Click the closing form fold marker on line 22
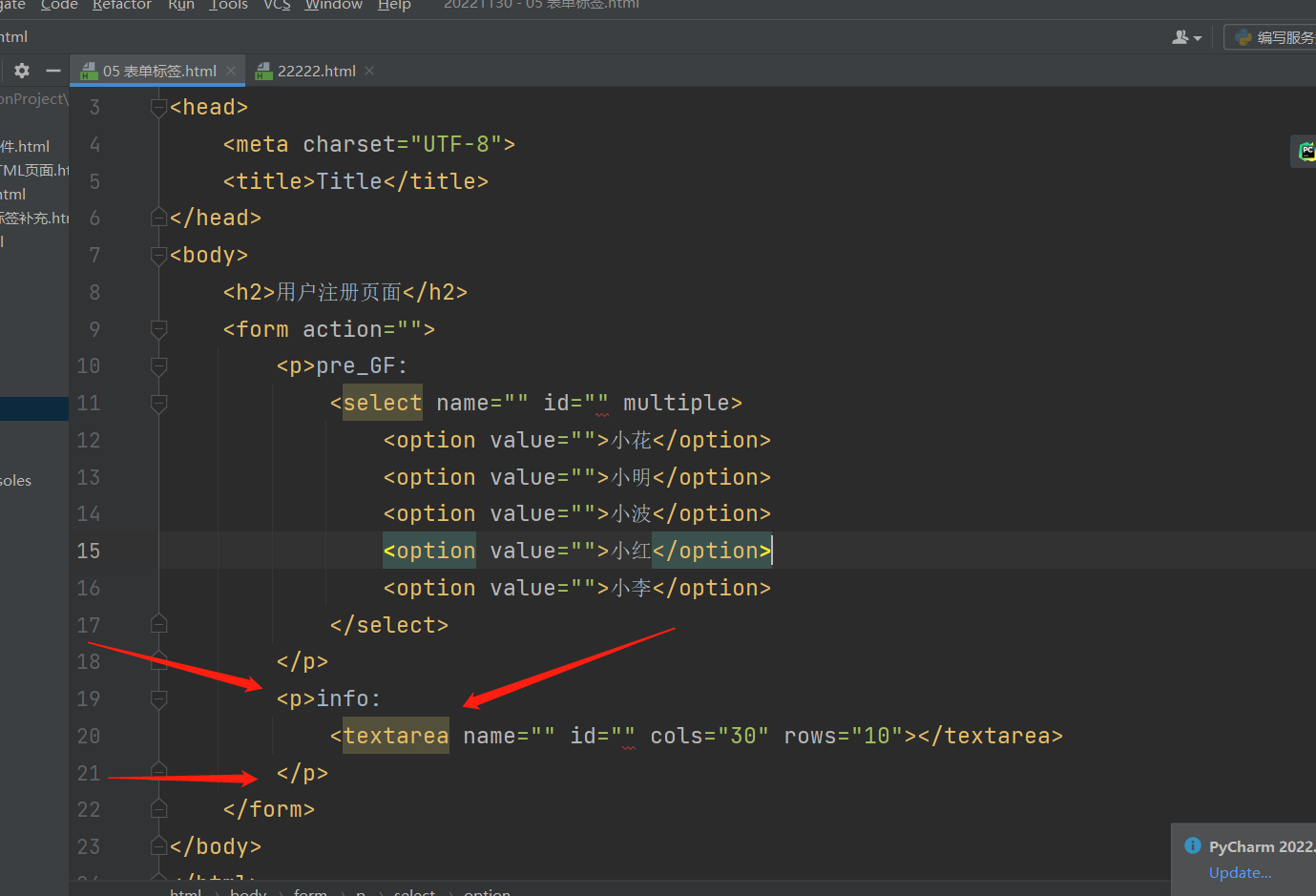The width and height of the screenshot is (1316, 896). pos(159,810)
